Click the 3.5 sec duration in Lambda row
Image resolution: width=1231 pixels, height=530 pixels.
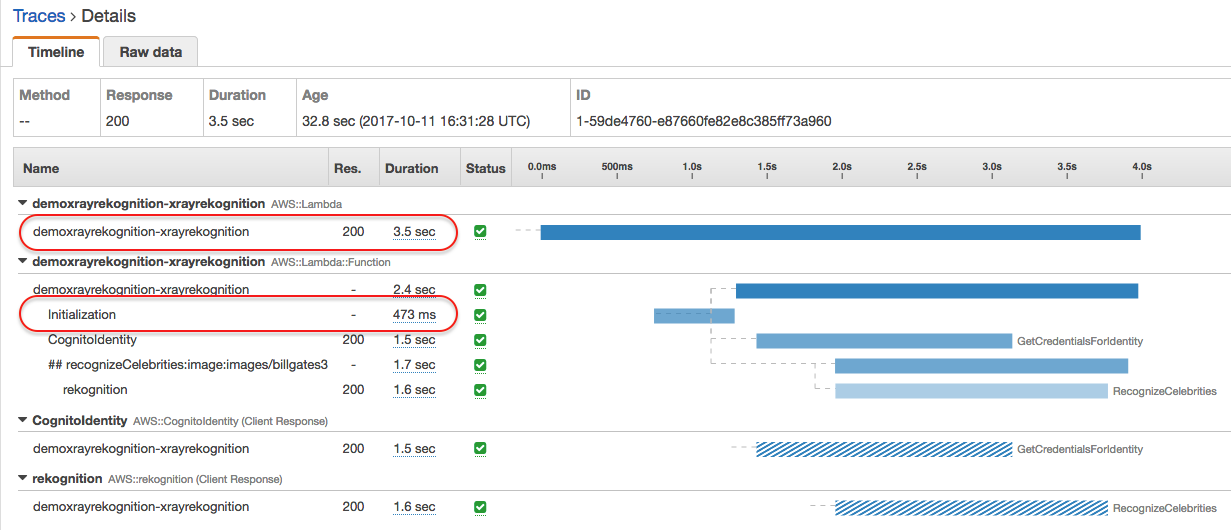click(414, 231)
